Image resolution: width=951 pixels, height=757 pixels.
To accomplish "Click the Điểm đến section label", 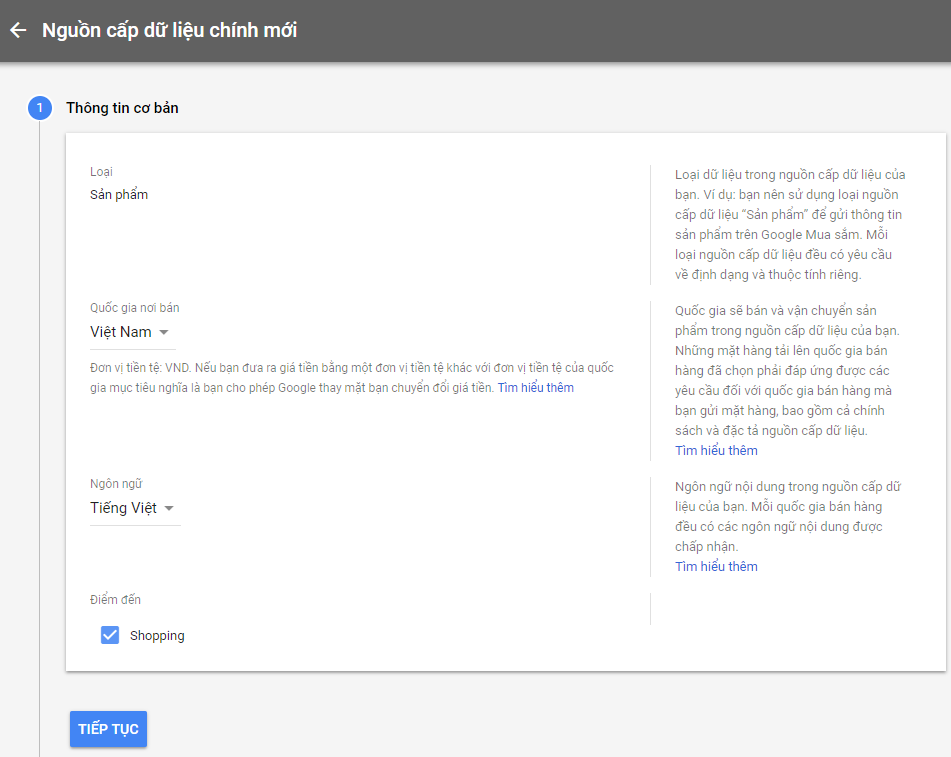I will pos(115,600).
